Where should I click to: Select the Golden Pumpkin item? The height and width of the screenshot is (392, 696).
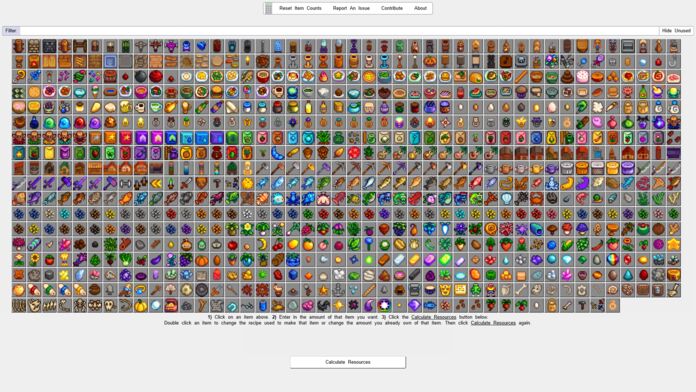click(140, 305)
